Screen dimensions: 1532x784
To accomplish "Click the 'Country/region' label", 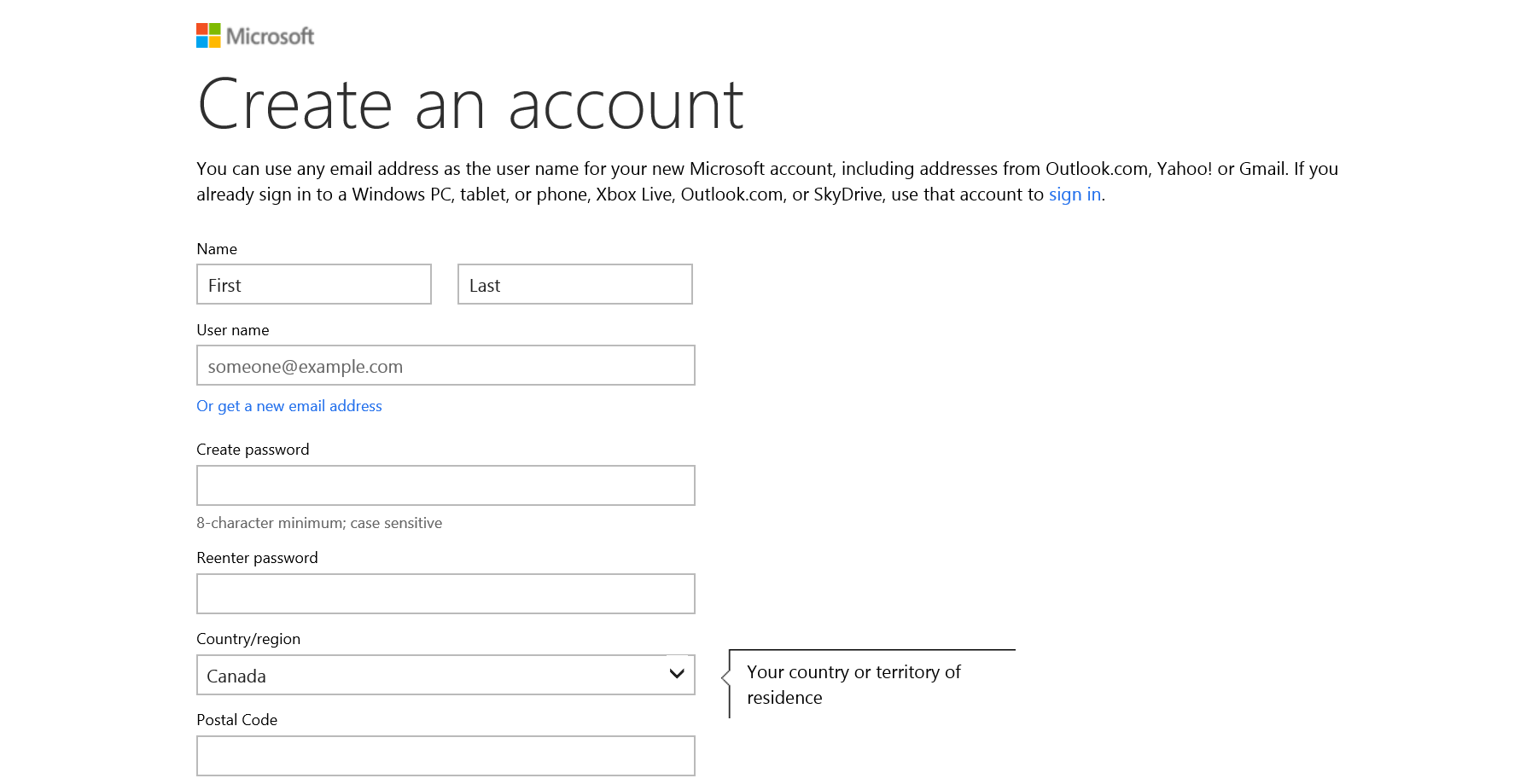I will 248,639.
